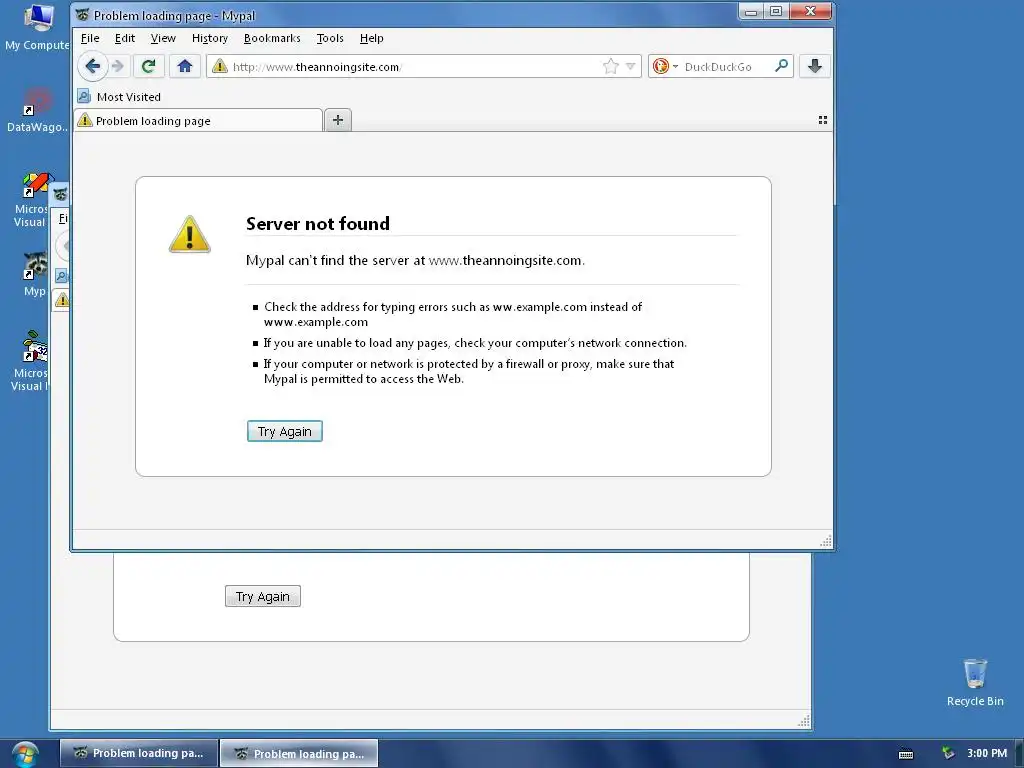Select the Mypal desktop shortcut icon
Screen dimensions: 1024x768
(x=35, y=274)
